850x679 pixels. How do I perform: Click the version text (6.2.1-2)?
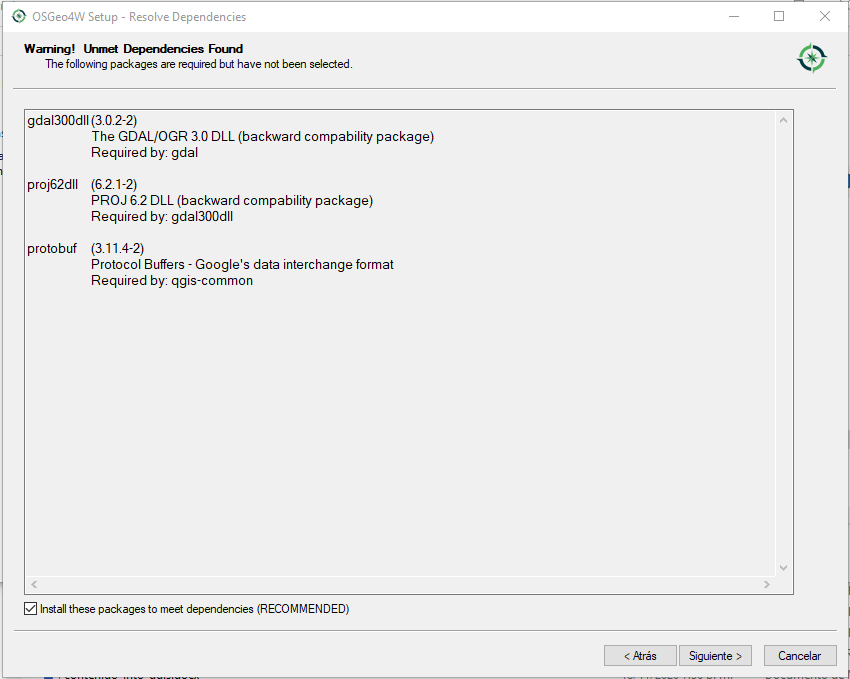tap(114, 185)
